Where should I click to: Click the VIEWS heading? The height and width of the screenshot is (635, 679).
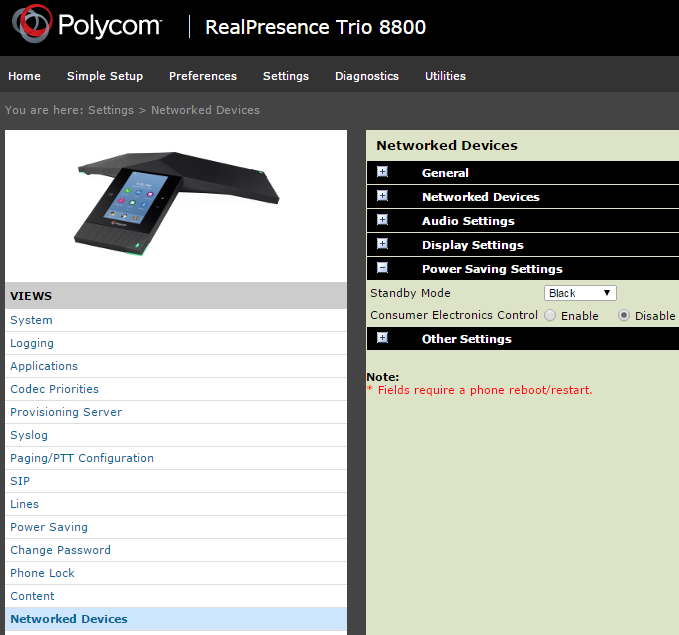tap(31, 296)
